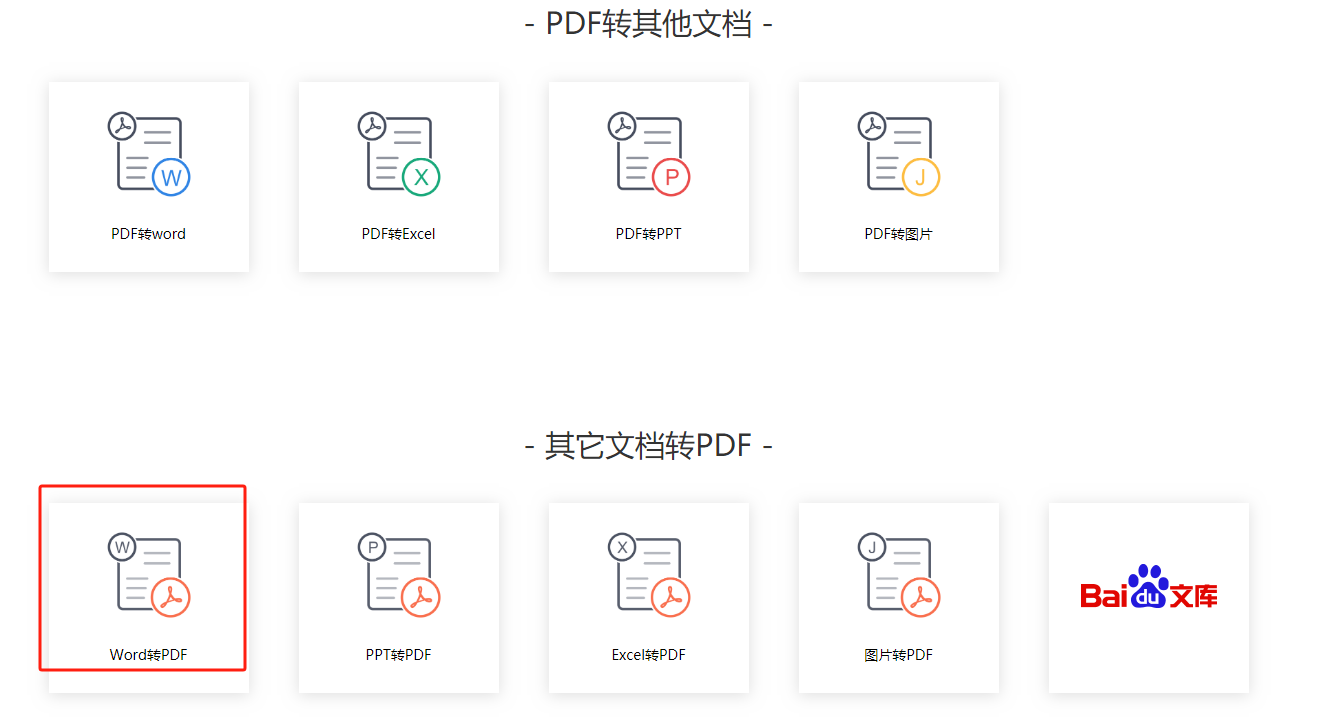Click the Word转PDF text label
Image resolution: width=1319 pixels, height=719 pixels.
[149, 655]
